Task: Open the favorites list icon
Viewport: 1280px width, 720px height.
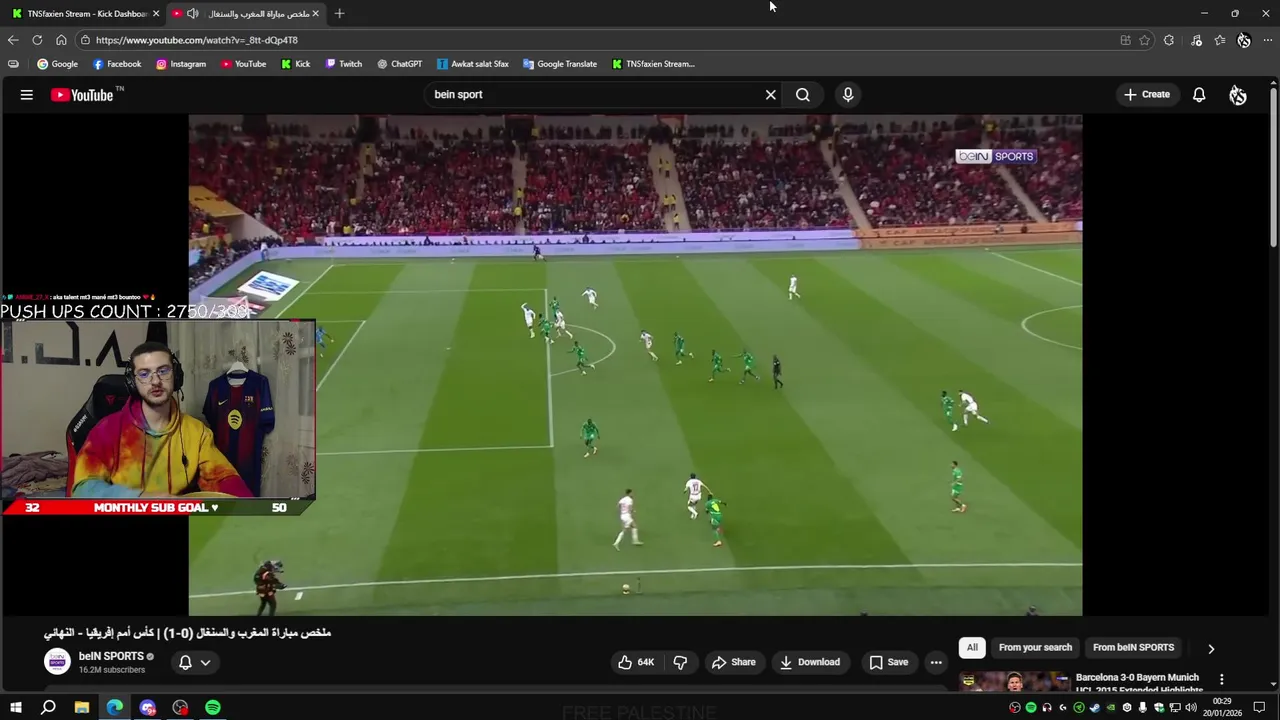Action: [1220, 40]
